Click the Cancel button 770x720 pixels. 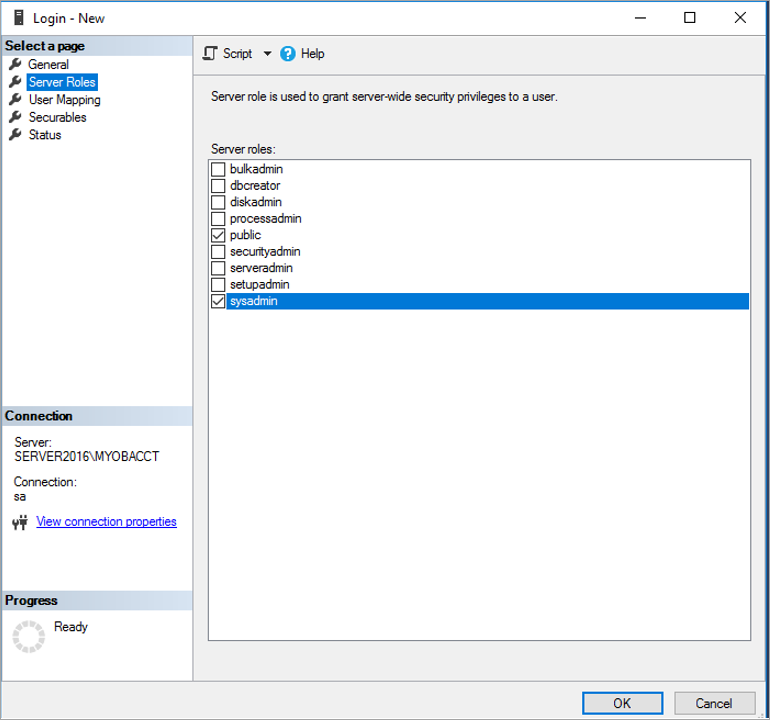pos(714,703)
